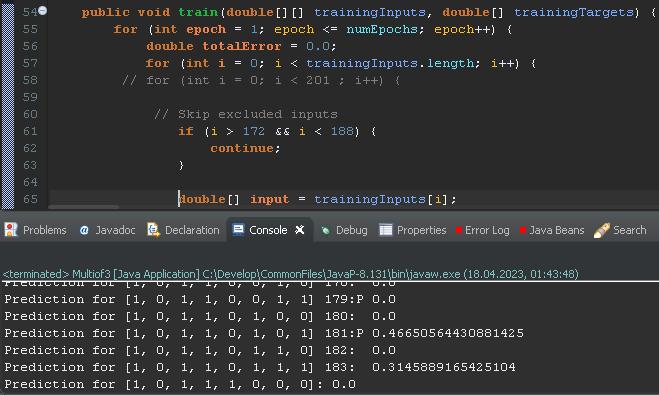Click the Debug bug icon
The image size is (659, 395).
pos(326,230)
